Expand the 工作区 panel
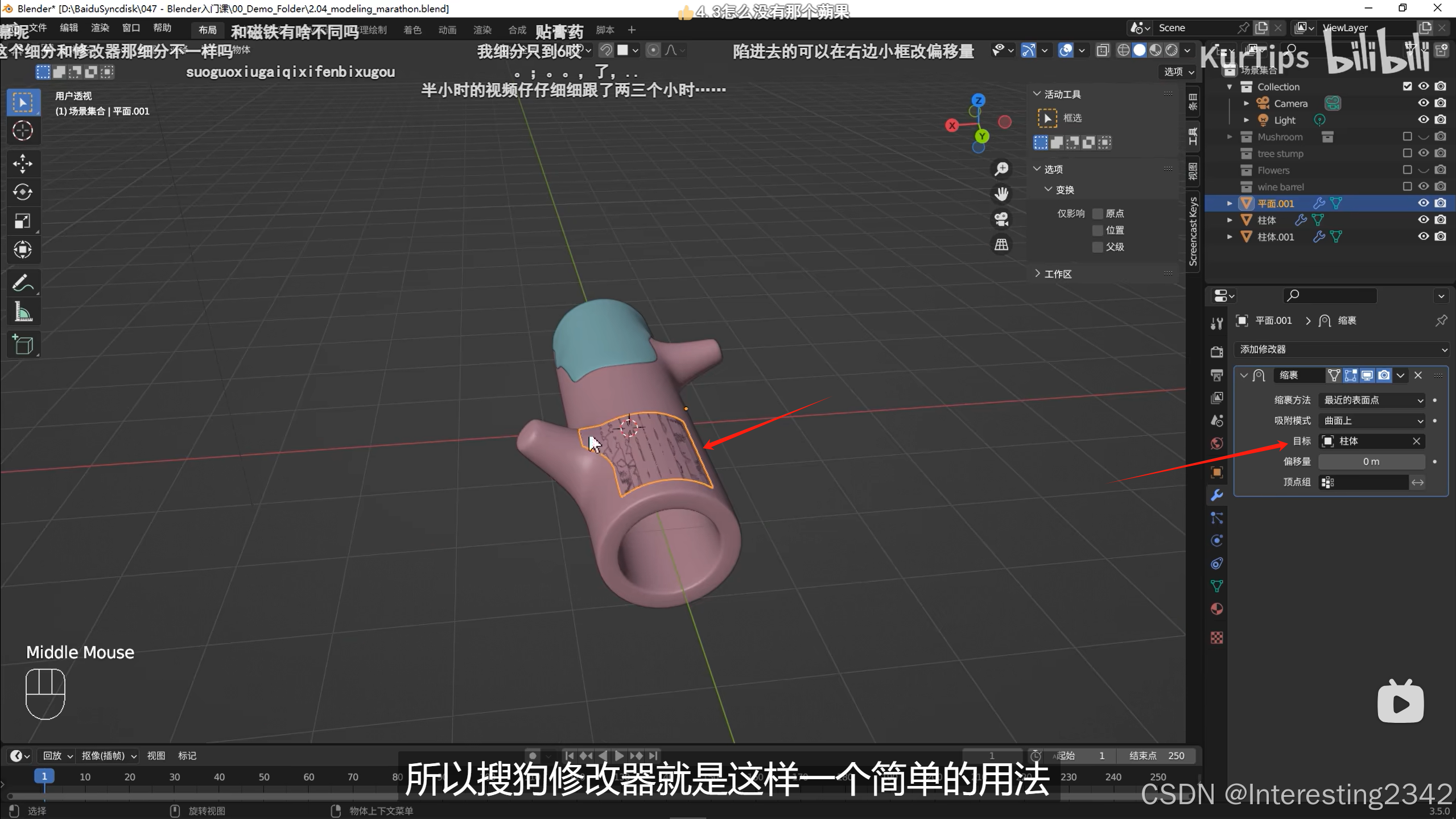Viewport: 1456px width, 819px height. coord(1057,274)
